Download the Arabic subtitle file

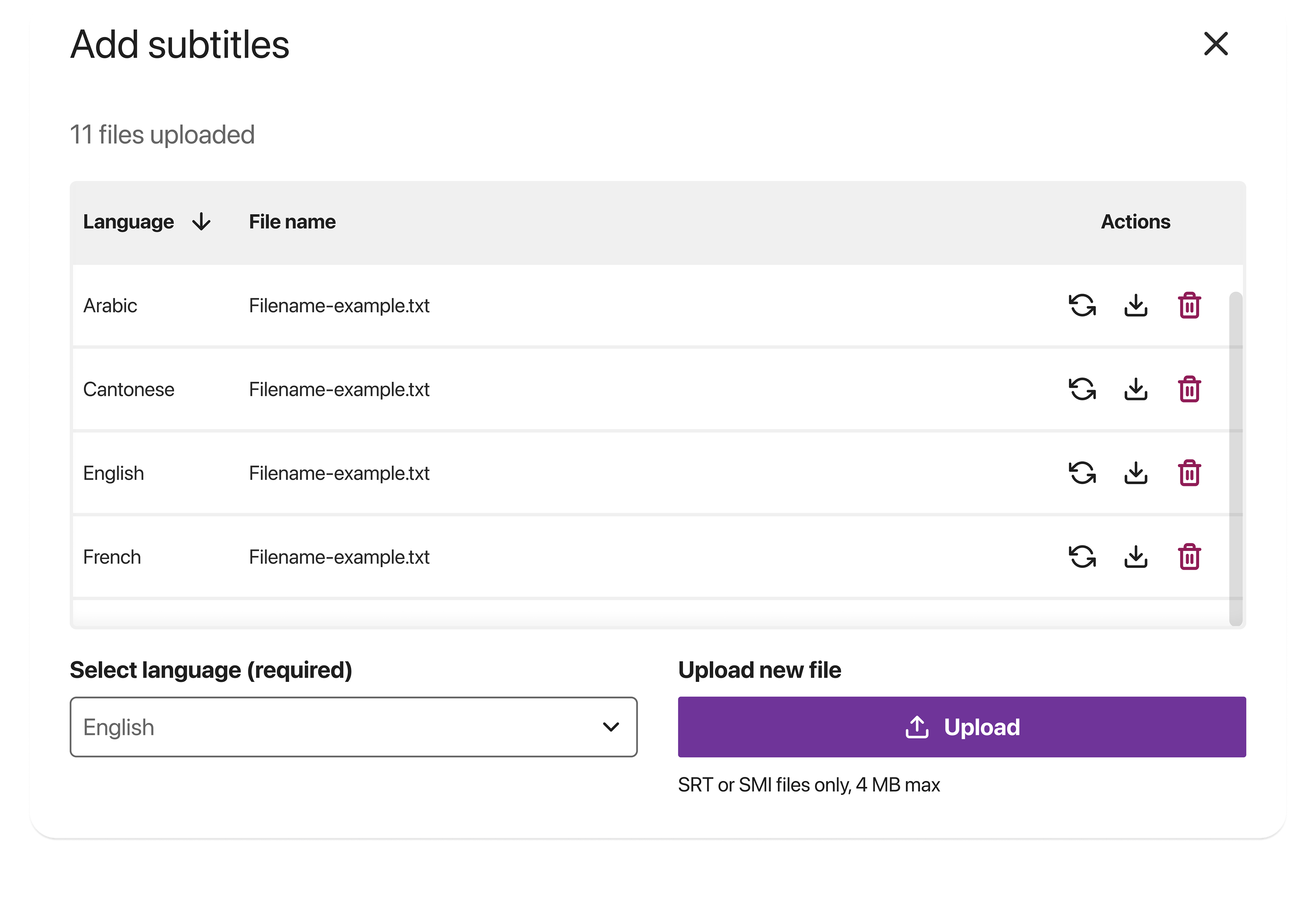click(x=1135, y=306)
